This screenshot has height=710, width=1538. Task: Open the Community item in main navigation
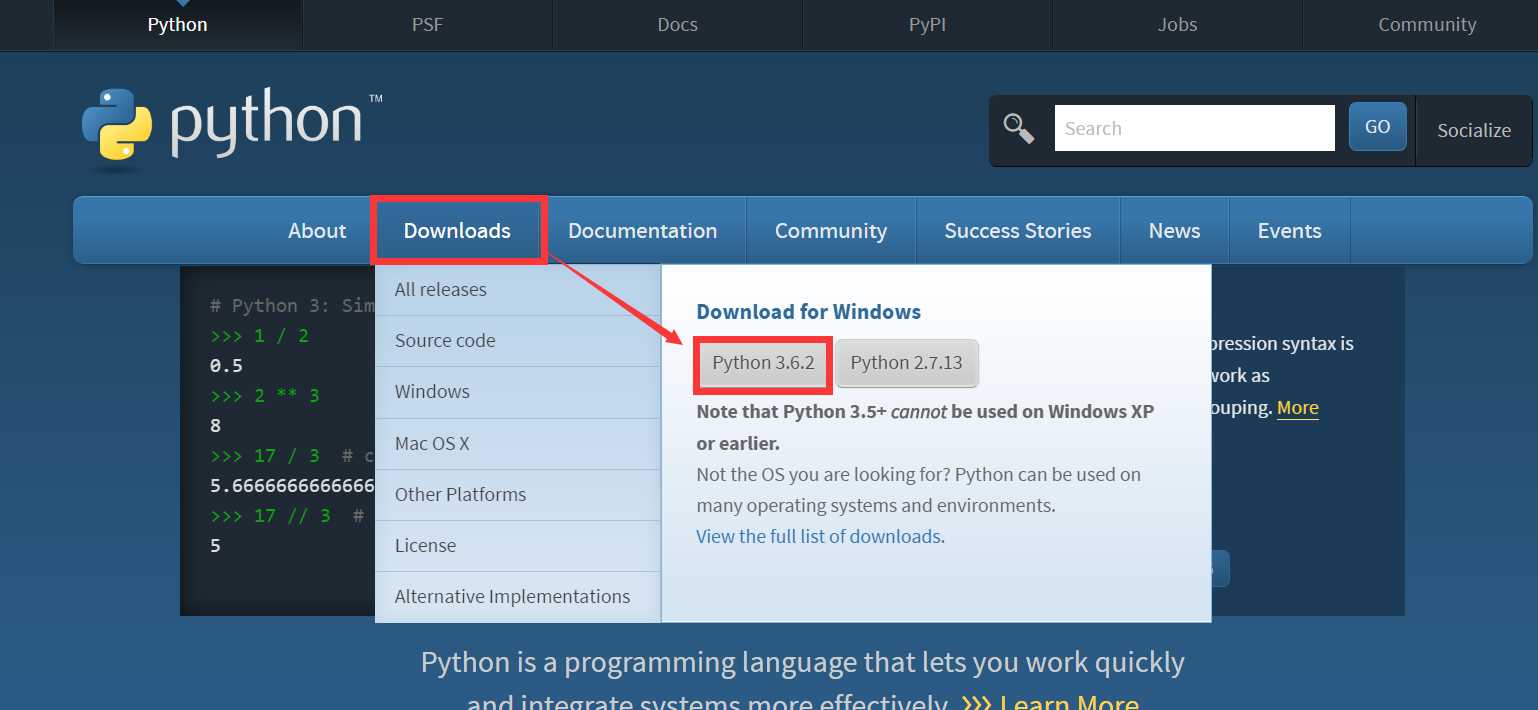click(x=830, y=230)
